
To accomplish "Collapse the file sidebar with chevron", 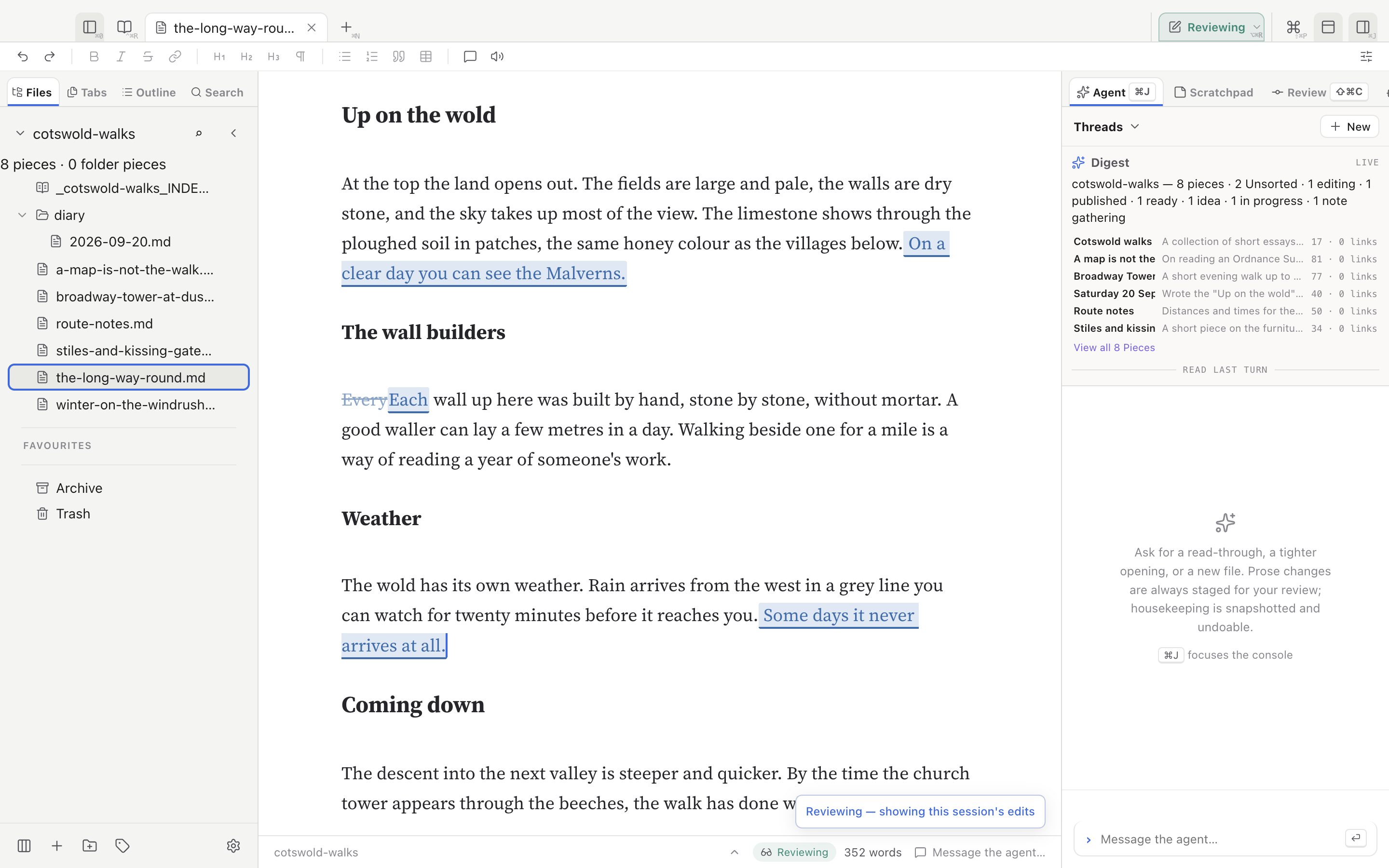I will (x=233, y=133).
